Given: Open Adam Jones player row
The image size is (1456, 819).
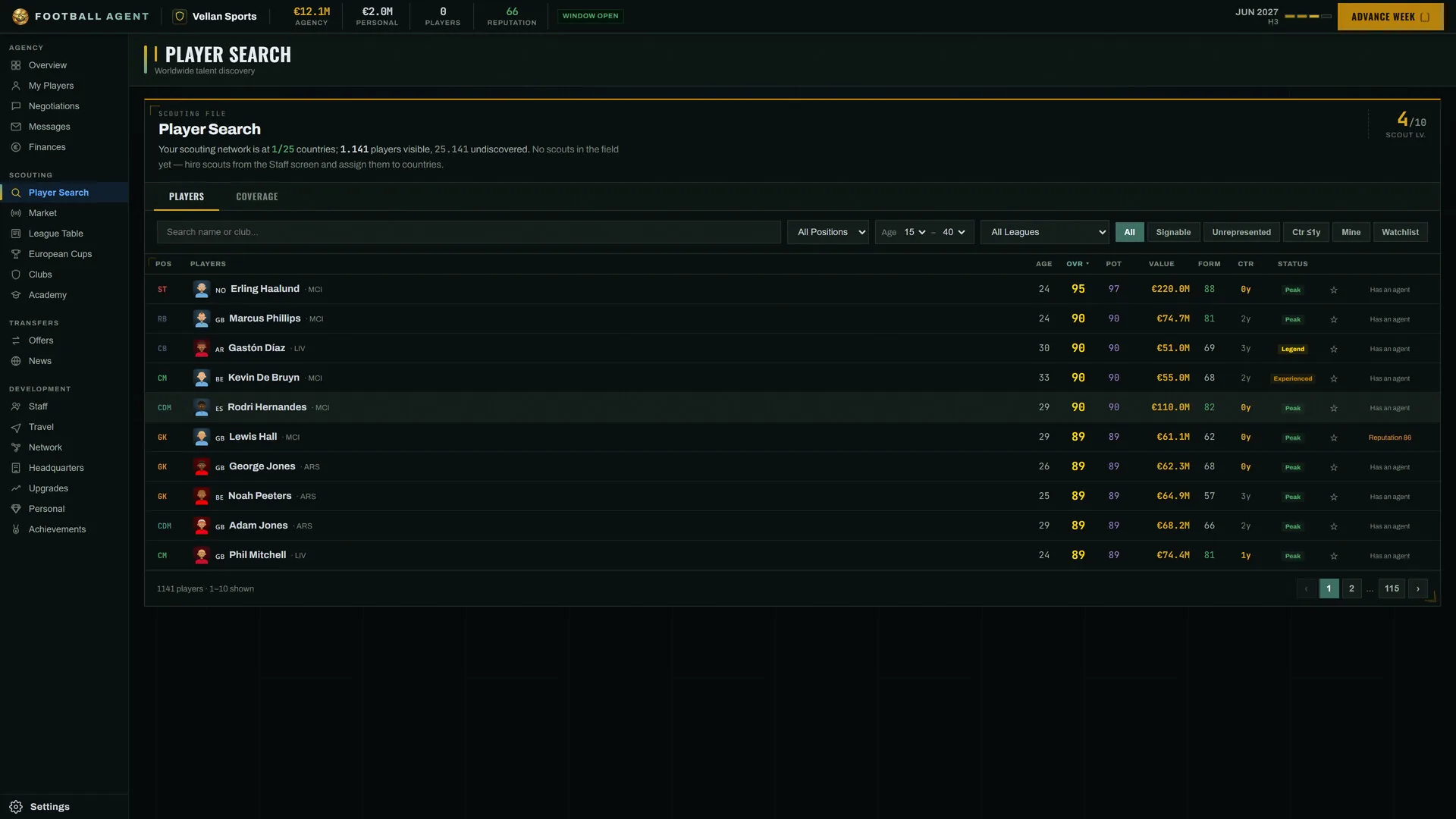Looking at the screenshot, I should point(792,526).
